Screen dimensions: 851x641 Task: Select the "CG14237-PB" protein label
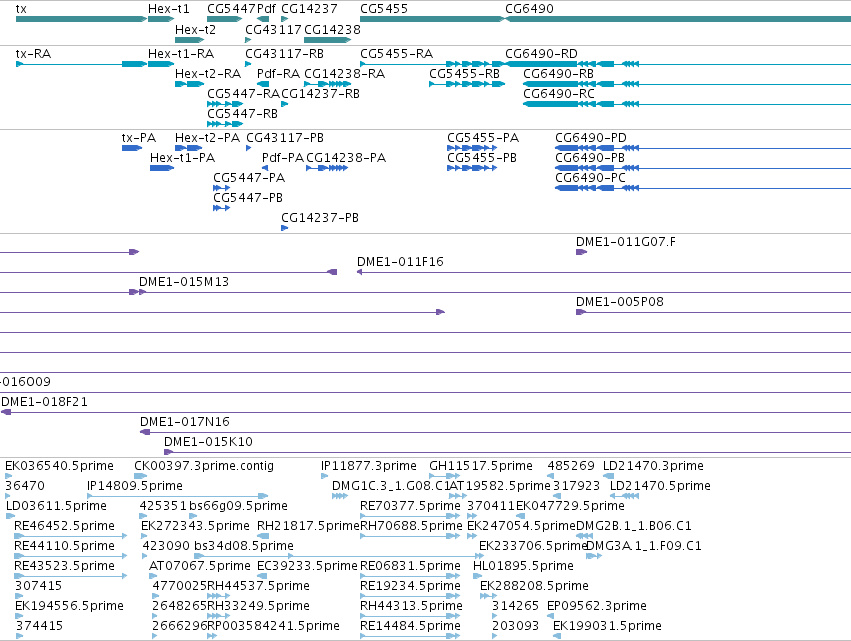coord(320,218)
